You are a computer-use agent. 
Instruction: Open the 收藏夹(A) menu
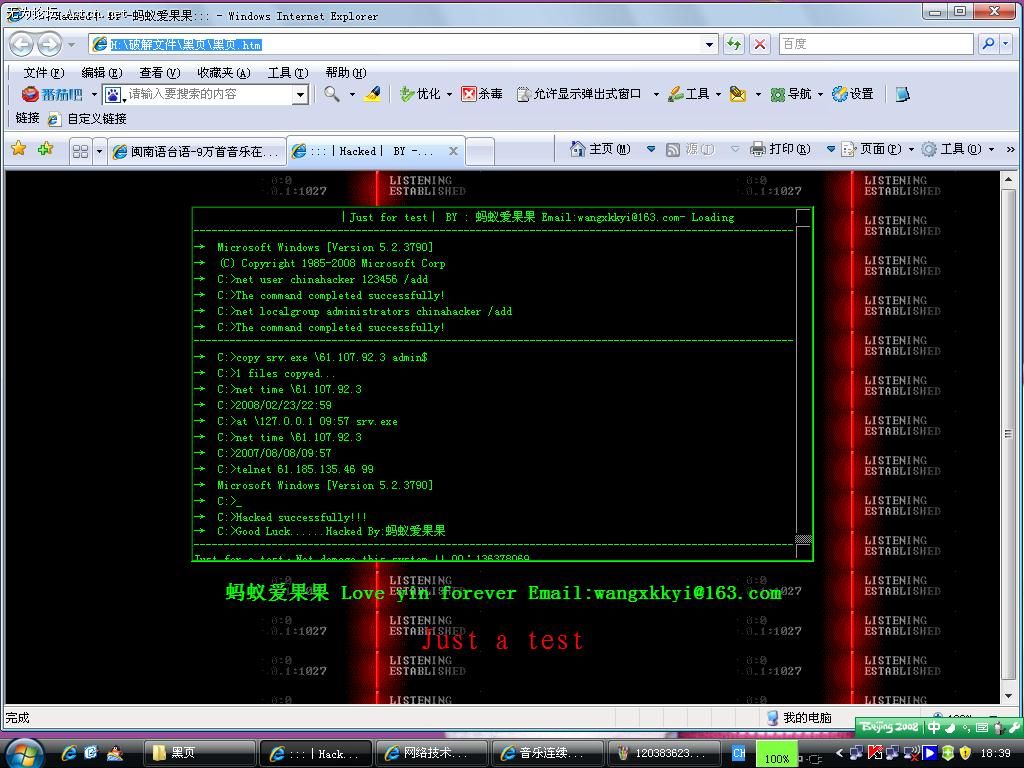coord(224,72)
